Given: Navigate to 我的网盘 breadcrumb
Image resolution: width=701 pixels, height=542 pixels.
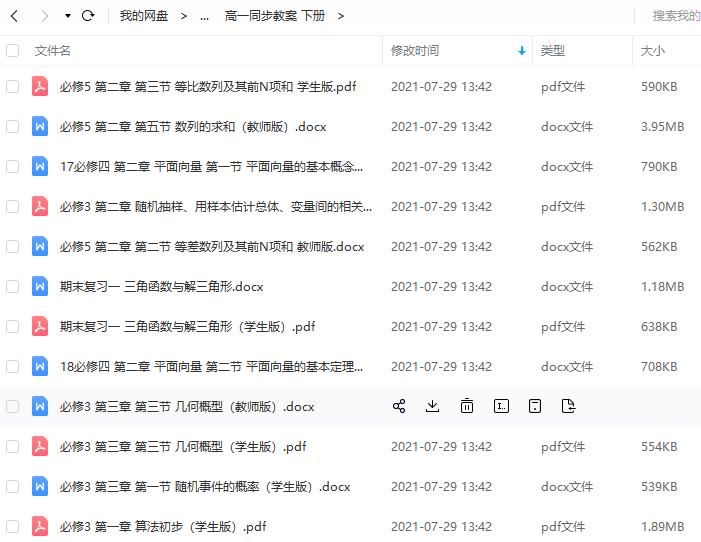Looking at the screenshot, I should click(x=143, y=16).
